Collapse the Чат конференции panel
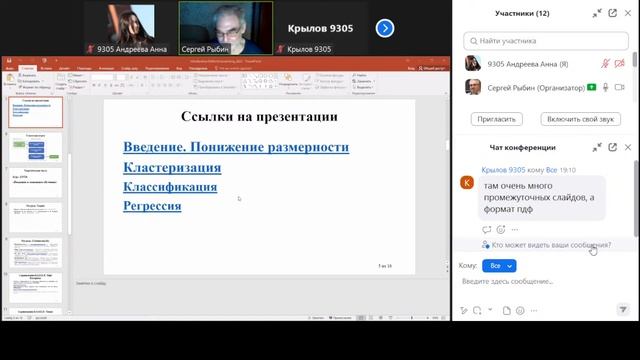The image size is (640, 360). coord(597,147)
